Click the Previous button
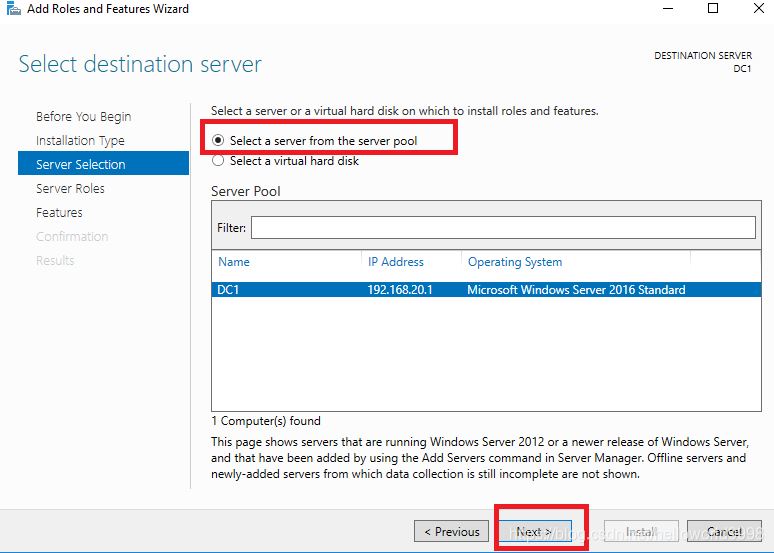This screenshot has width=774, height=553. (x=452, y=532)
